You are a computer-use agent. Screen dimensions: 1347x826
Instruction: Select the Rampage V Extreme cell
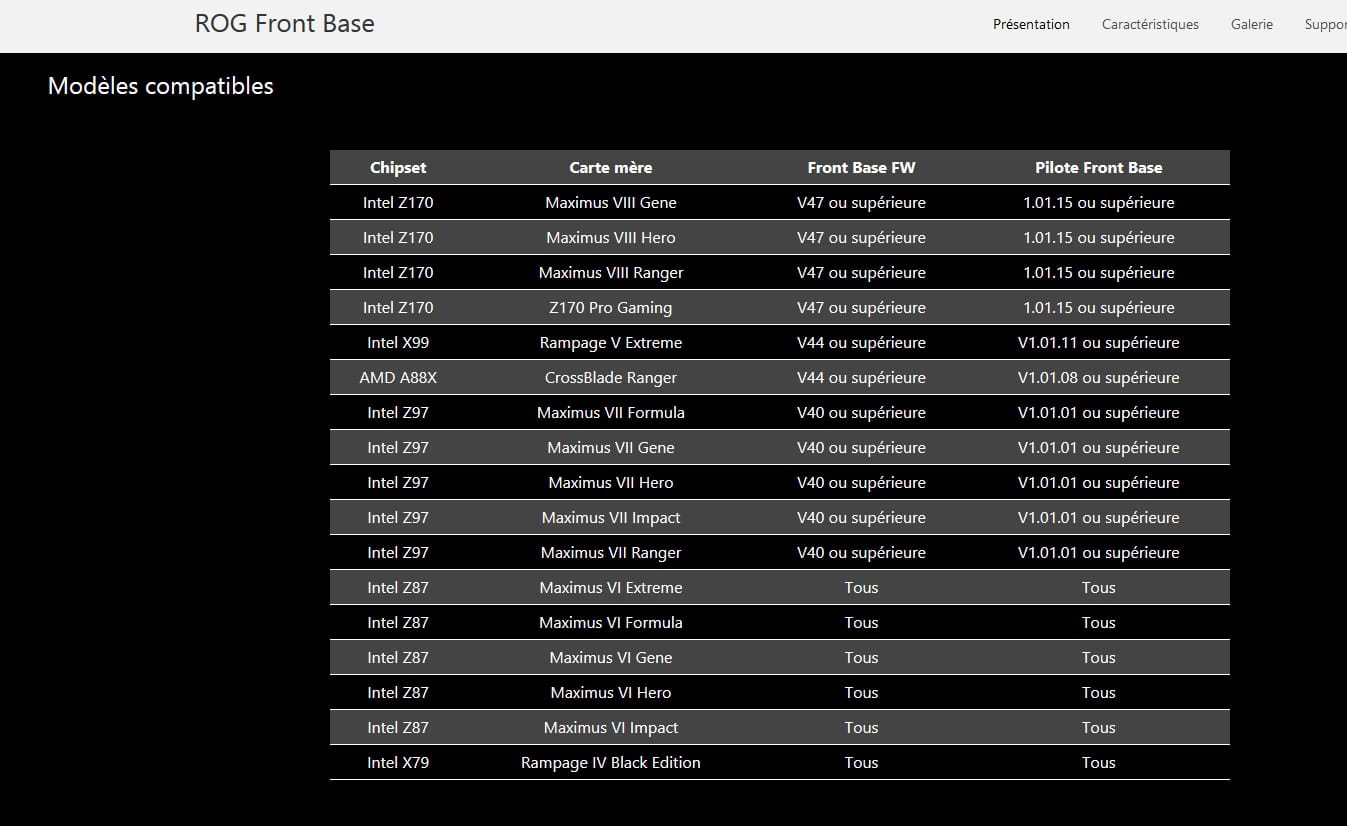click(x=611, y=343)
